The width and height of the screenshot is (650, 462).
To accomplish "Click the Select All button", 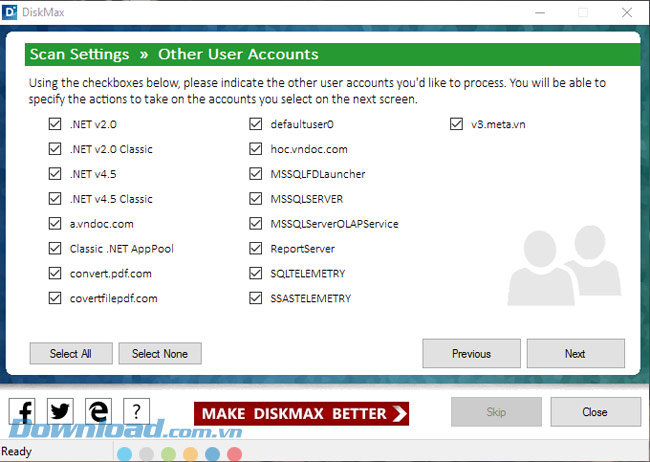I will coord(71,353).
